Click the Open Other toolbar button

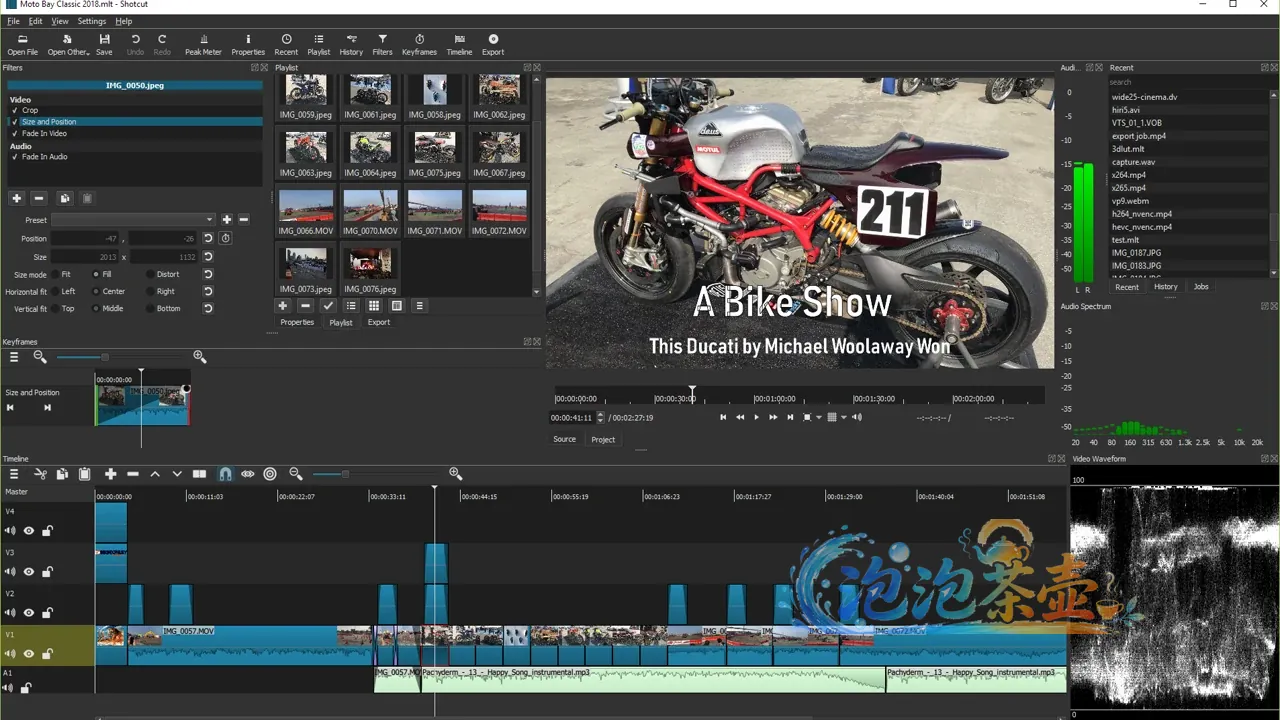(68, 45)
